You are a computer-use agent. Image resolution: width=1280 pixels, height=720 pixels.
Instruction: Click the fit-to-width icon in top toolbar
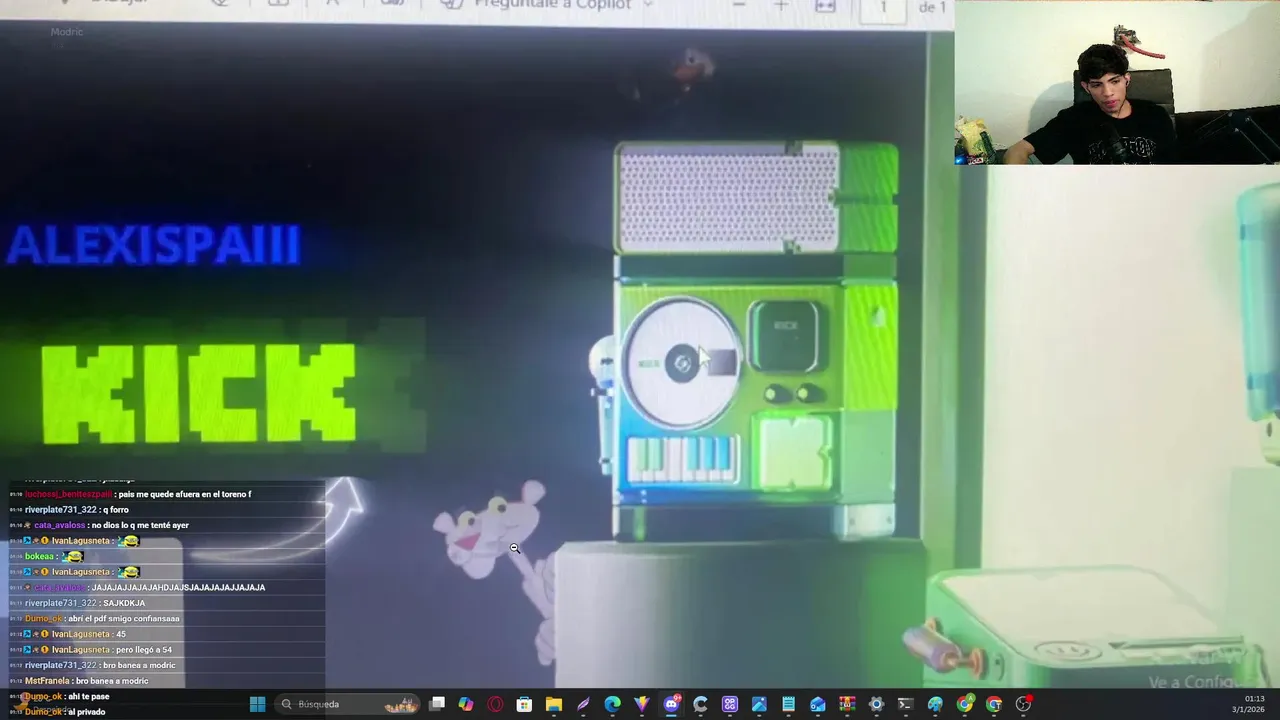tap(825, 6)
